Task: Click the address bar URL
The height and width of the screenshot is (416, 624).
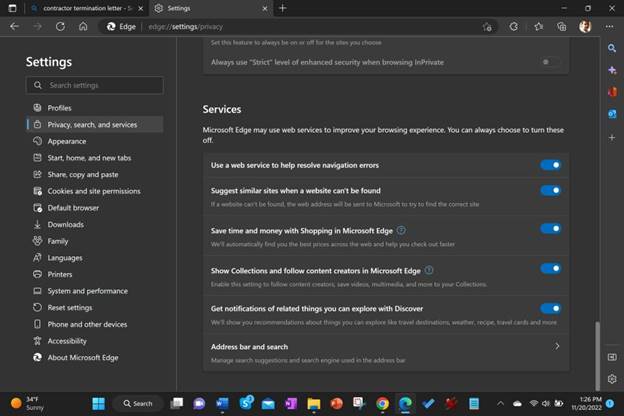Action: point(185,27)
